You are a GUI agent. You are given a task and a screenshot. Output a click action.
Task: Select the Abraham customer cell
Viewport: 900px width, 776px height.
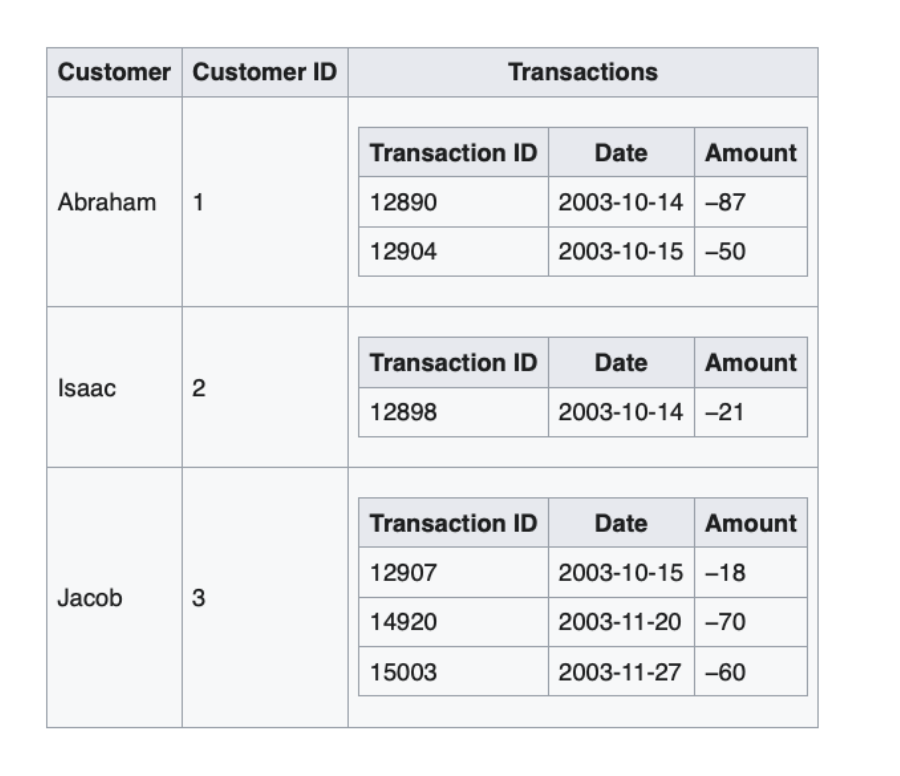[x=114, y=202]
